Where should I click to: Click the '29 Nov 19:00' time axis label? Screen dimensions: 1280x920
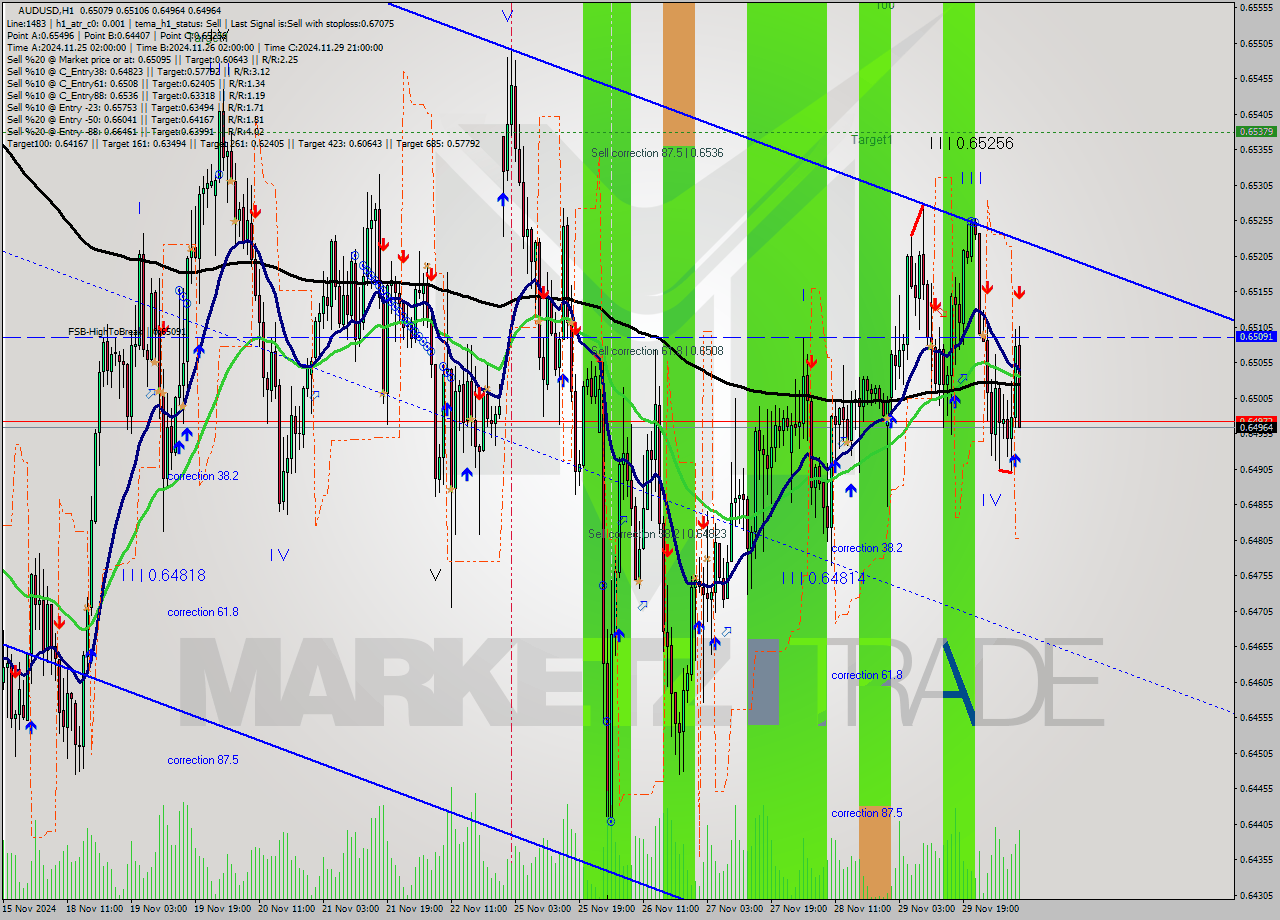990,910
